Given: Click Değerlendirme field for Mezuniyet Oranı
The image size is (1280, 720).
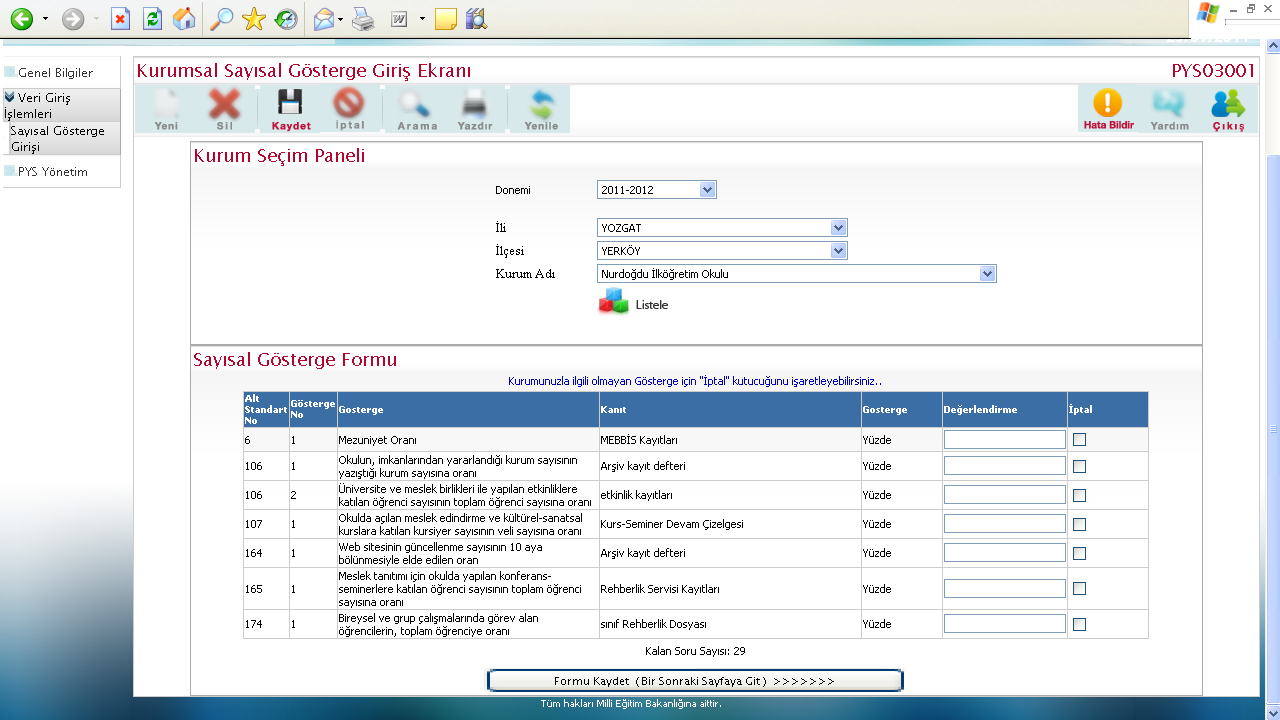Looking at the screenshot, I should point(1005,439).
